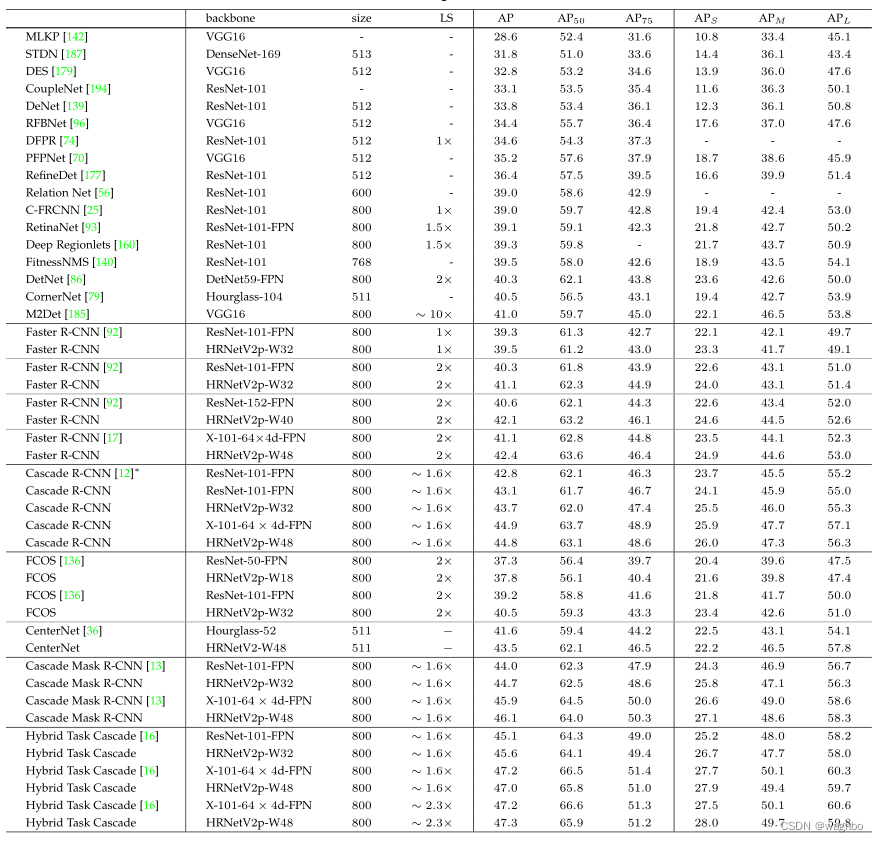Click APS value 10.8 in MLKP row
Image resolution: width=878 pixels, height=842 pixels.
click(x=706, y=37)
